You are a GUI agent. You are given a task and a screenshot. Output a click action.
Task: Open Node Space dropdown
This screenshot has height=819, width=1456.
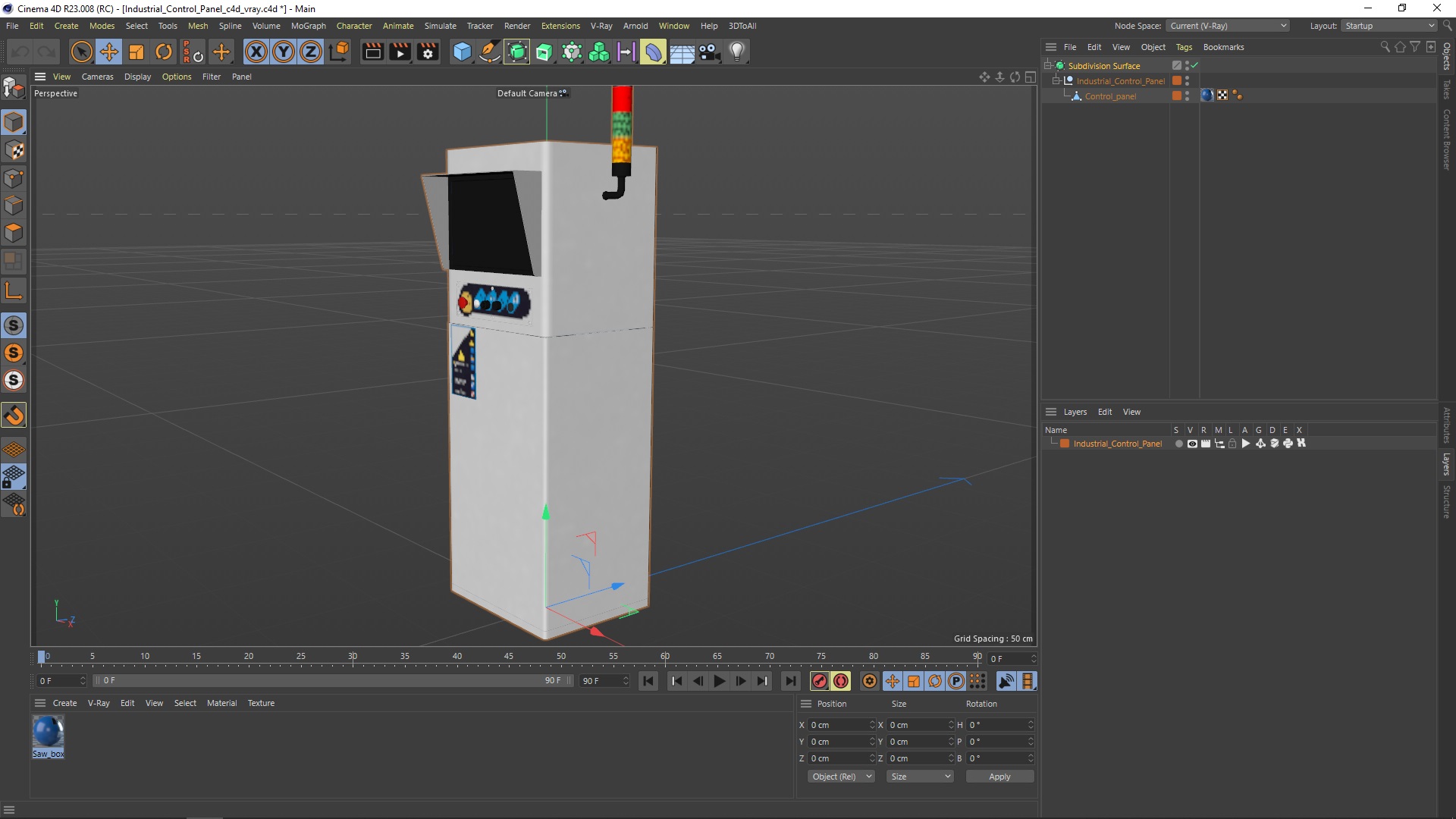(1228, 26)
